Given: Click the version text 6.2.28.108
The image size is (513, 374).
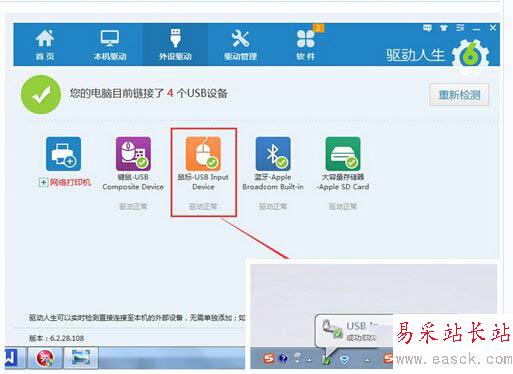Looking at the screenshot, I should [67, 338].
